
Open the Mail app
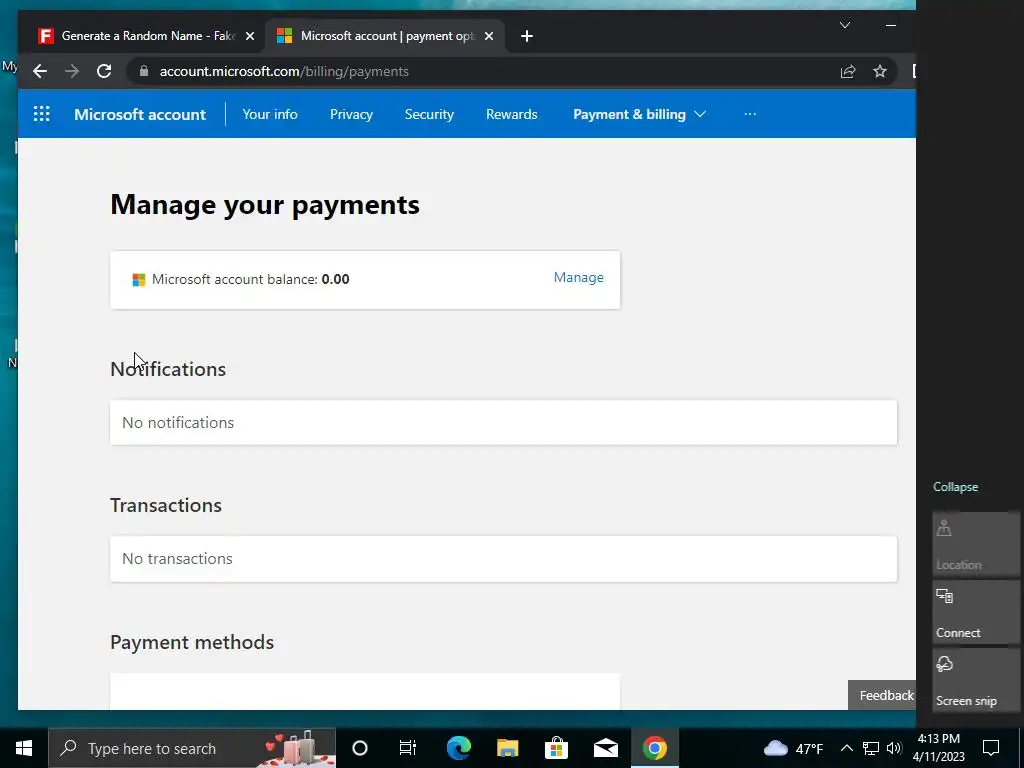606,748
